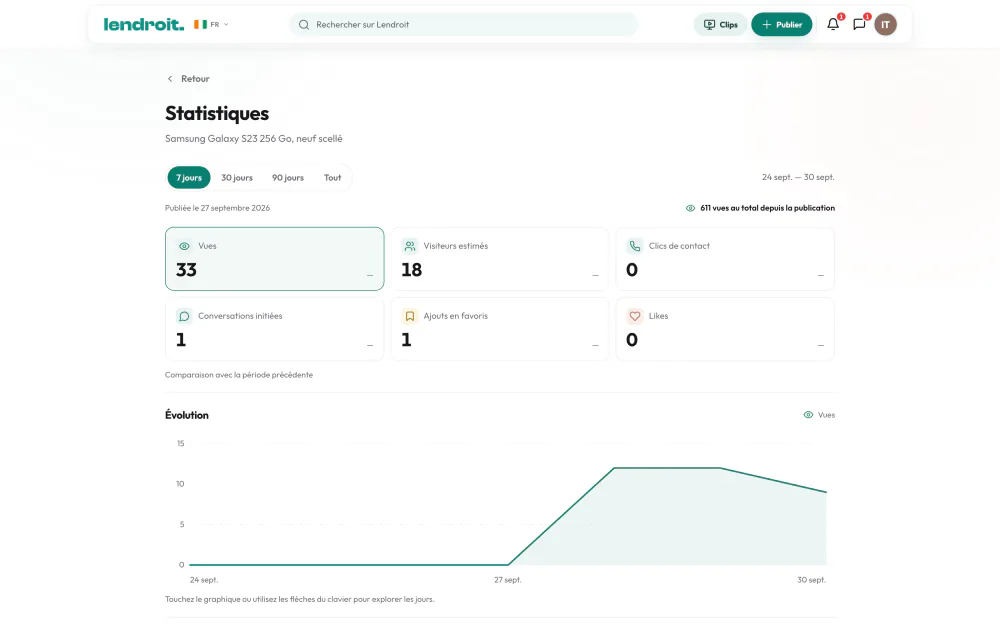The image size is (1000, 625).
Task: Click the search magnifier icon
Action: (x=304, y=24)
